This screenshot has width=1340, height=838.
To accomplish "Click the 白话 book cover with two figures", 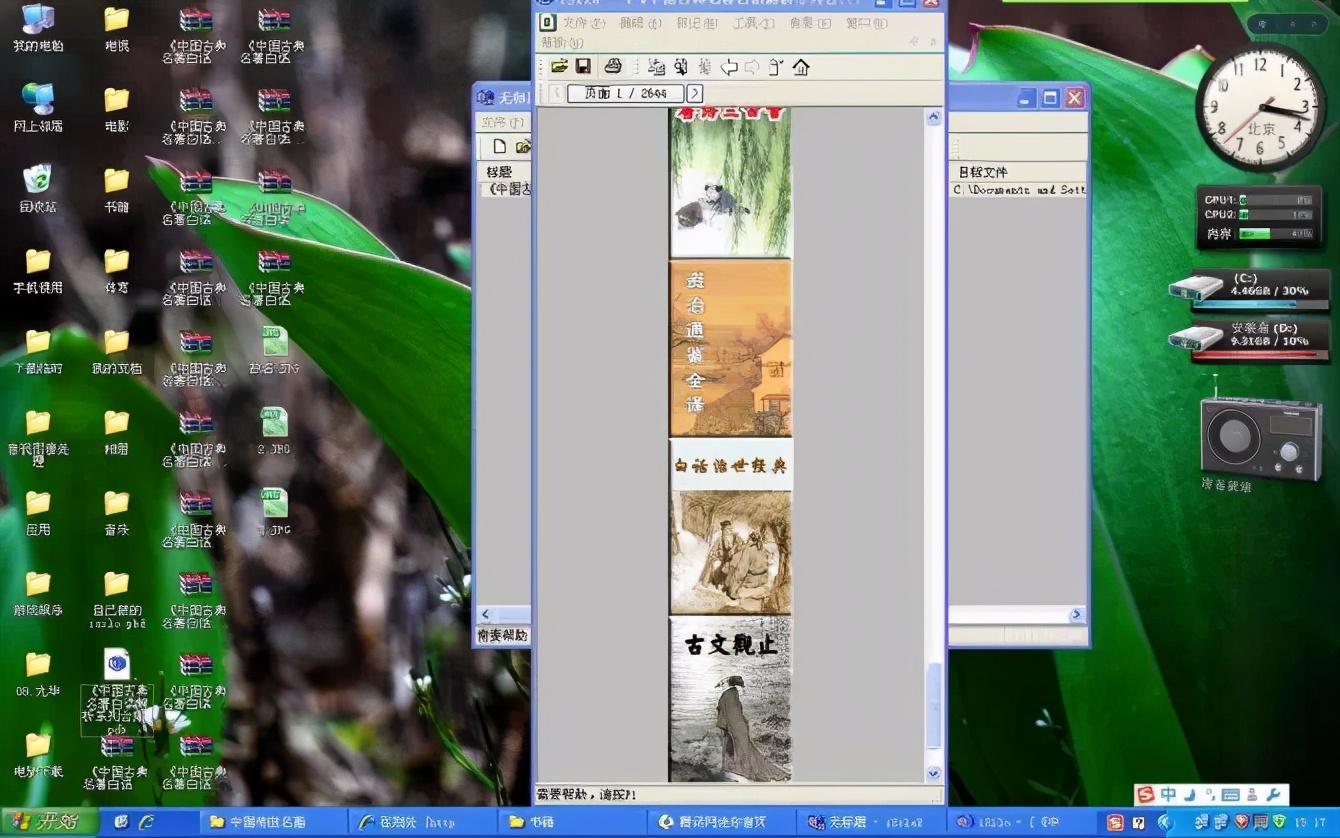I will [x=730, y=526].
